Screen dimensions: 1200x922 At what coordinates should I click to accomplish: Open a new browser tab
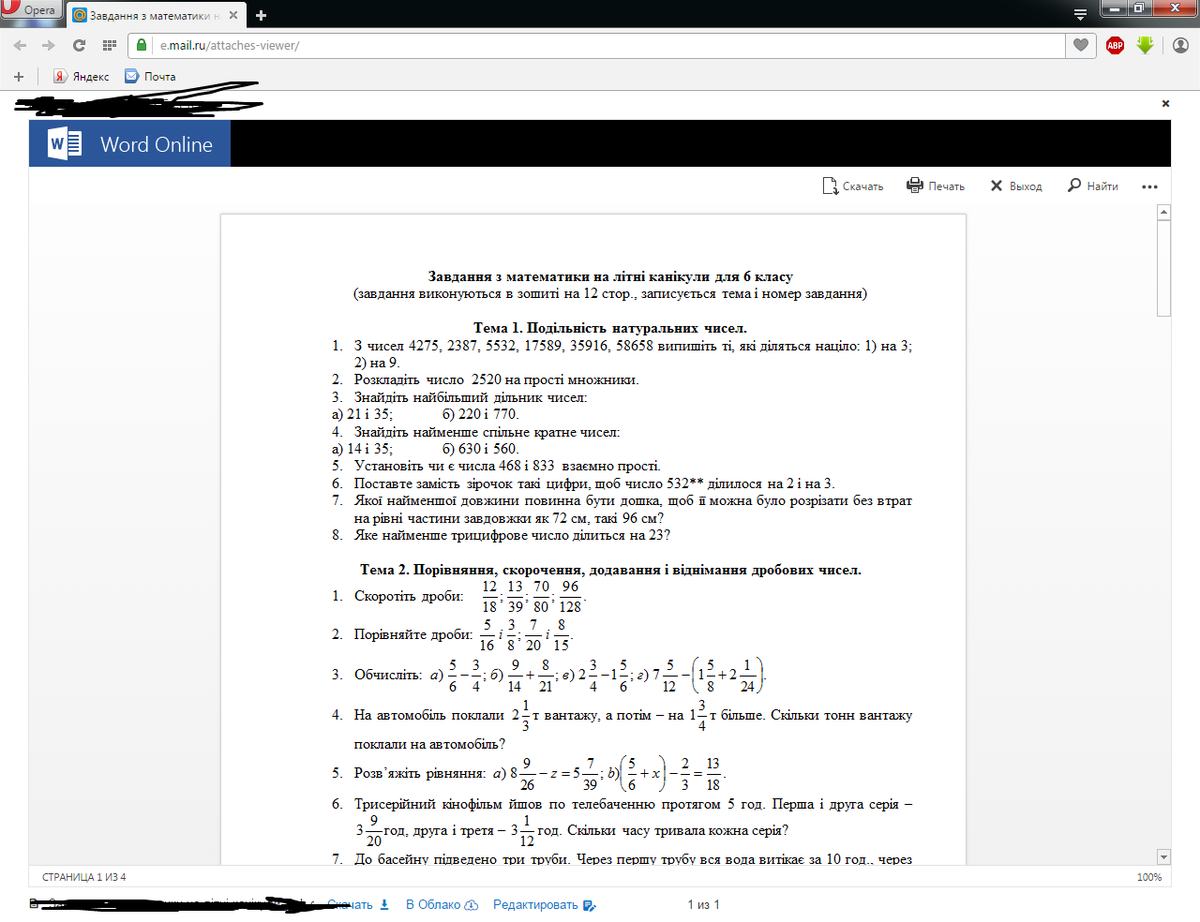coord(262,15)
